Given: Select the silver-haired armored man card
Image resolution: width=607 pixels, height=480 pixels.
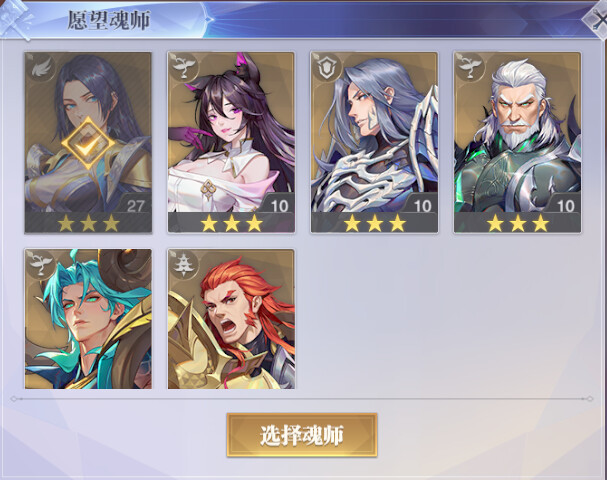Looking at the screenshot, I should 374,142.
